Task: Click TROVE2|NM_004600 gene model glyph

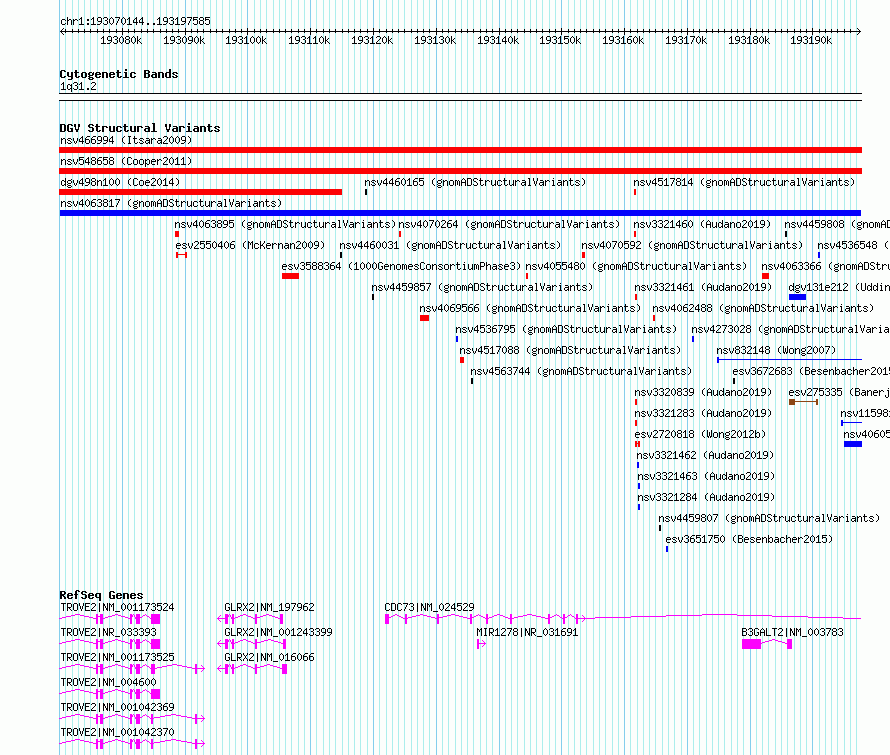Action: click(110, 694)
